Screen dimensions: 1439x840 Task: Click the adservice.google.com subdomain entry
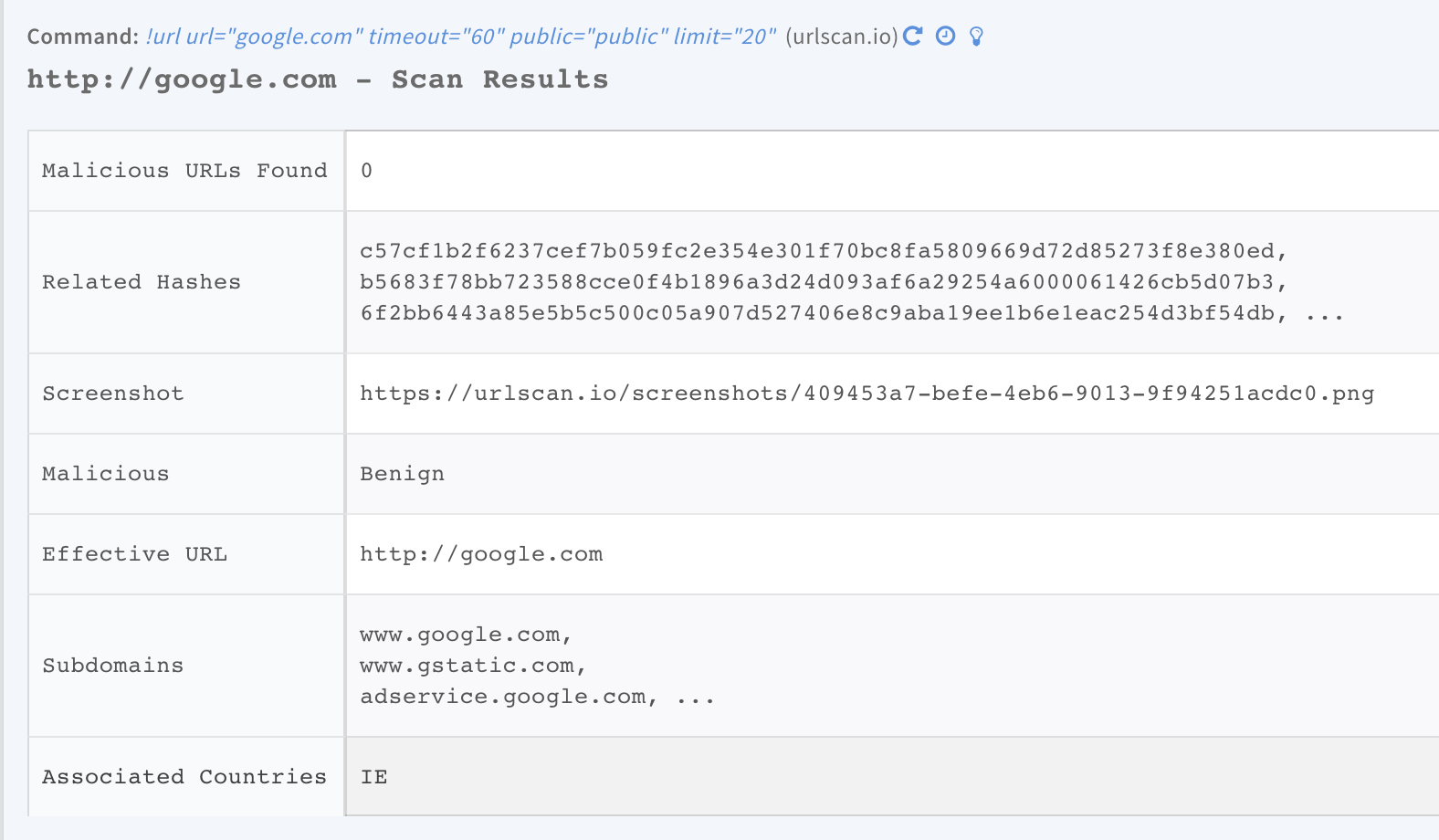click(503, 697)
